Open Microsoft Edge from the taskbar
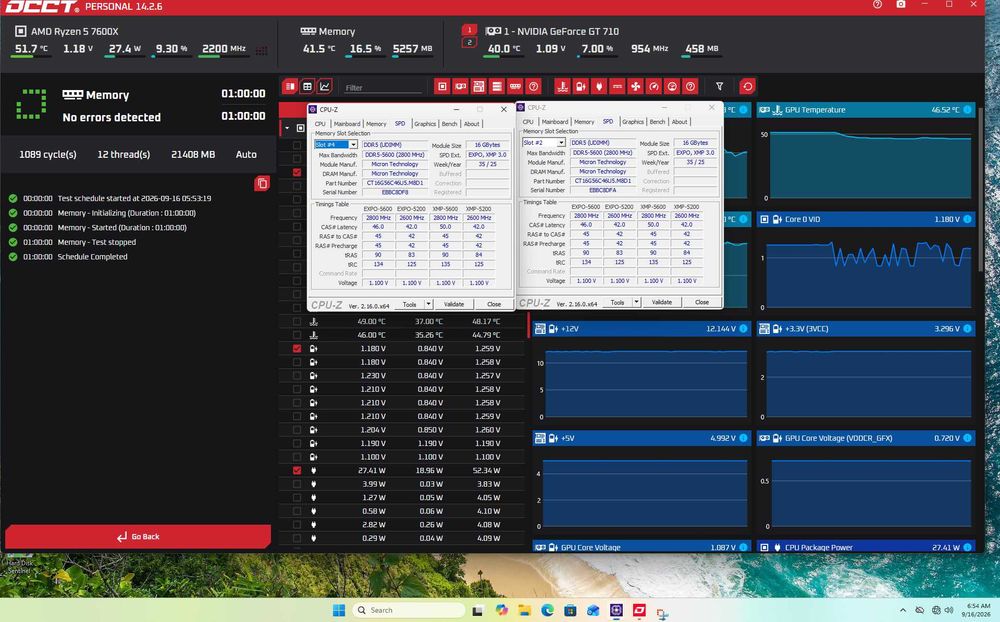Screen dimensions: 1000x622 [x=547, y=611]
